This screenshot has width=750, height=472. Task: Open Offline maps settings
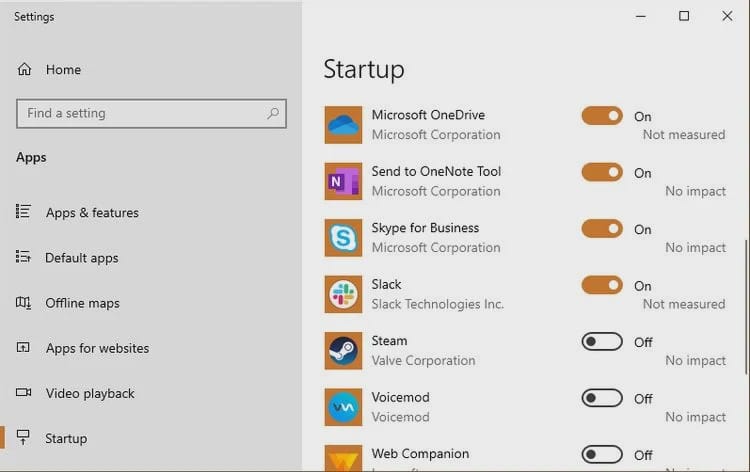tap(82, 303)
